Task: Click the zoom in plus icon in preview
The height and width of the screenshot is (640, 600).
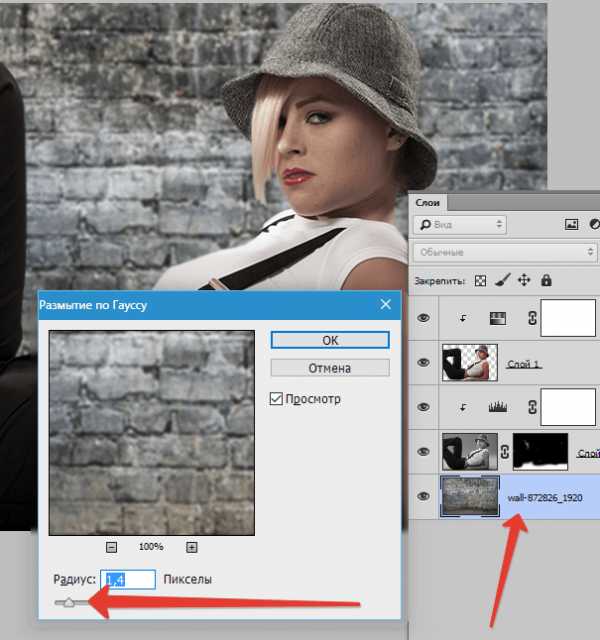Action: [192, 547]
